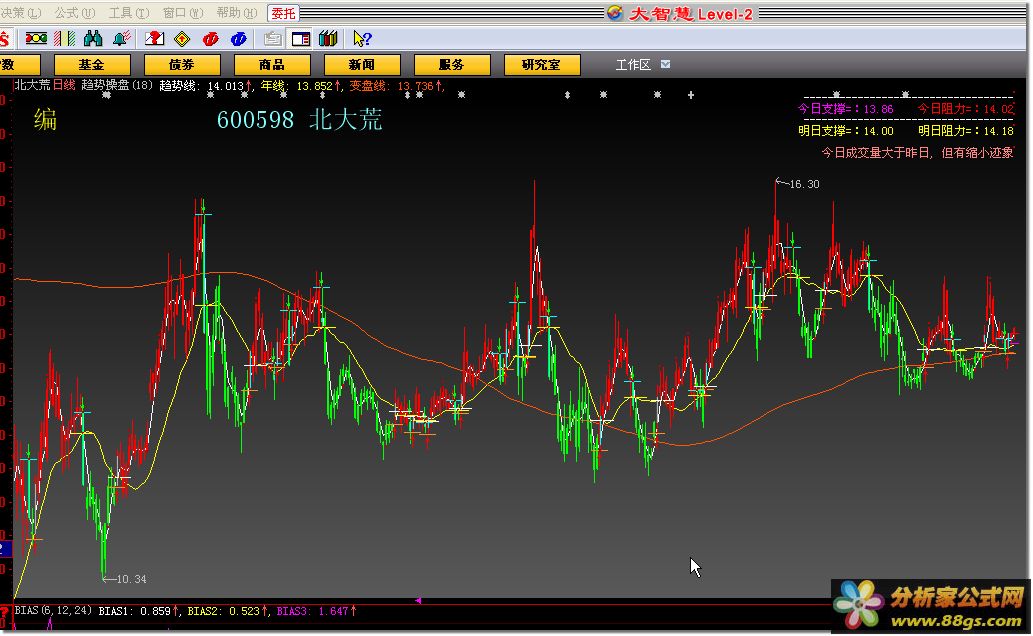Click the 16.30 high price marker
Image resolution: width=1033 pixels, height=636 pixels.
798,184
